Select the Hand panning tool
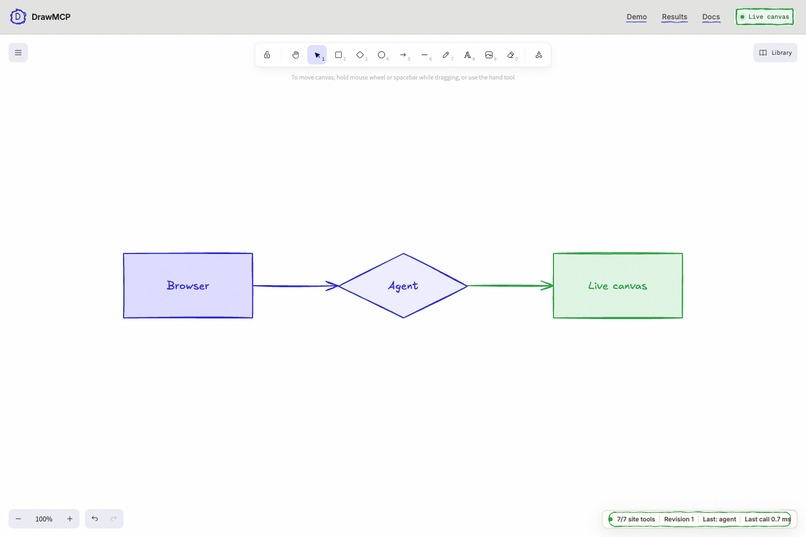The image size is (806, 537). point(296,55)
